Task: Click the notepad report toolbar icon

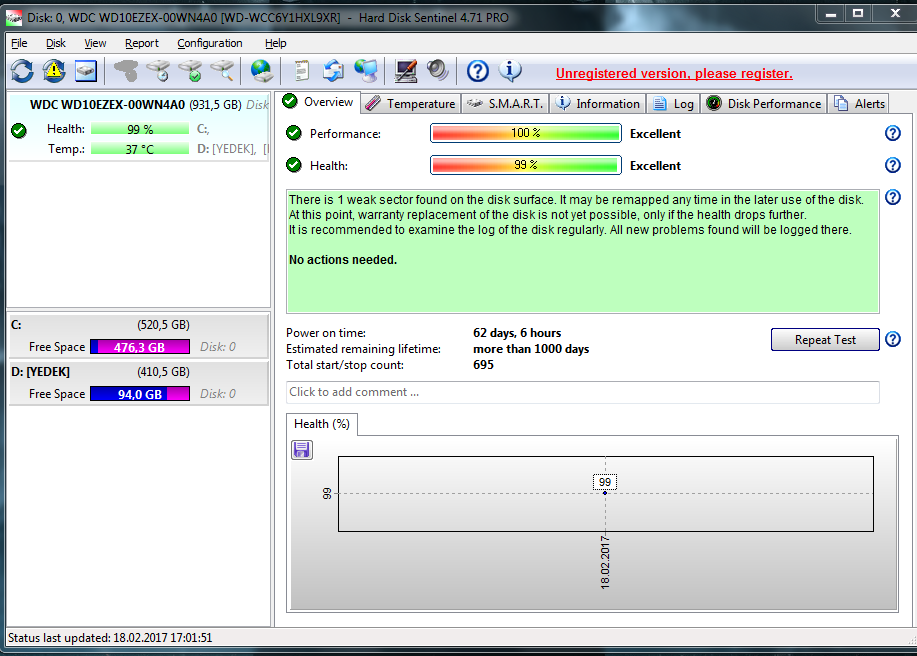Action: (x=301, y=71)
